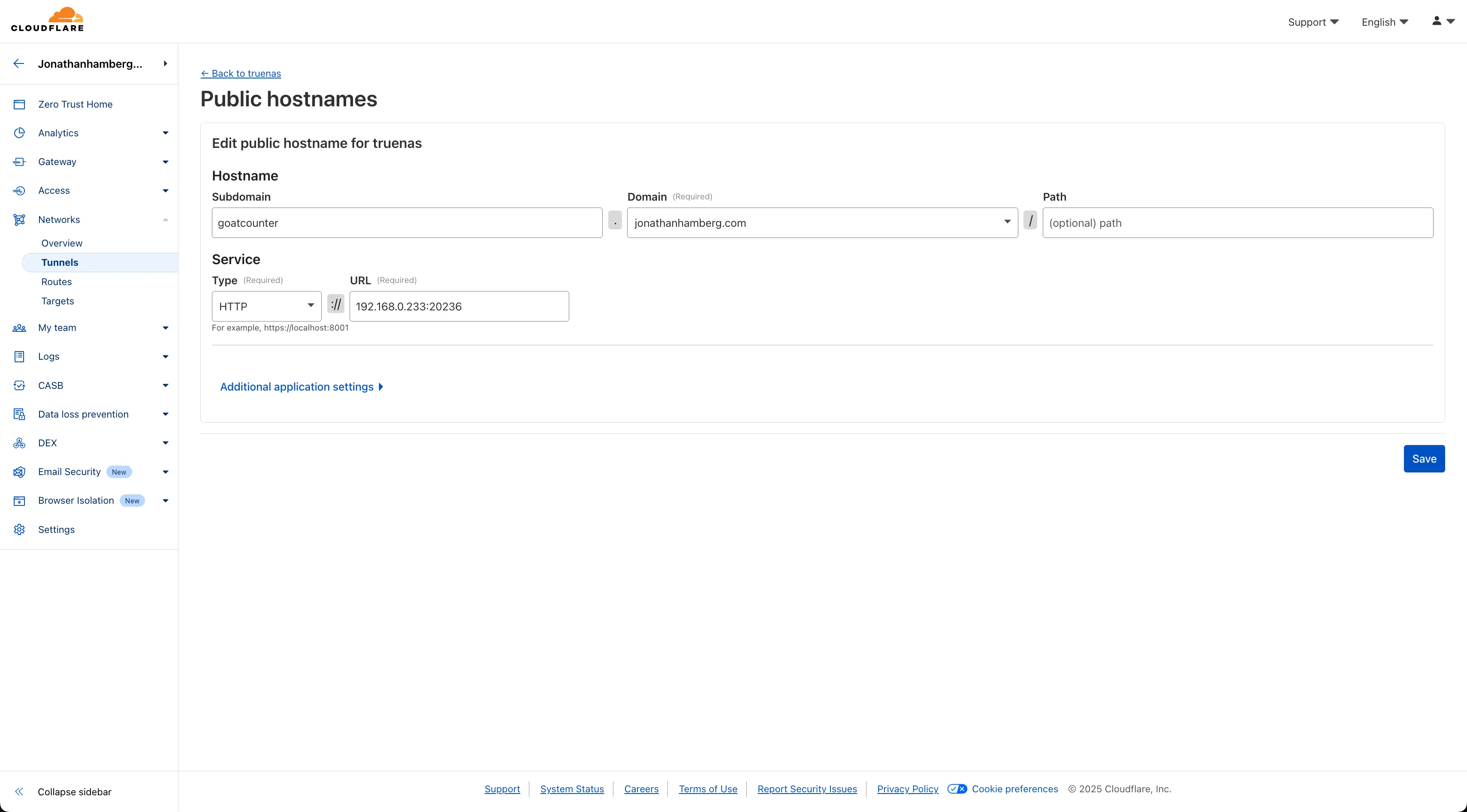The image size is (1467, 812).
Task: Open the Terms of Use footer link
Action: [708, 789]
